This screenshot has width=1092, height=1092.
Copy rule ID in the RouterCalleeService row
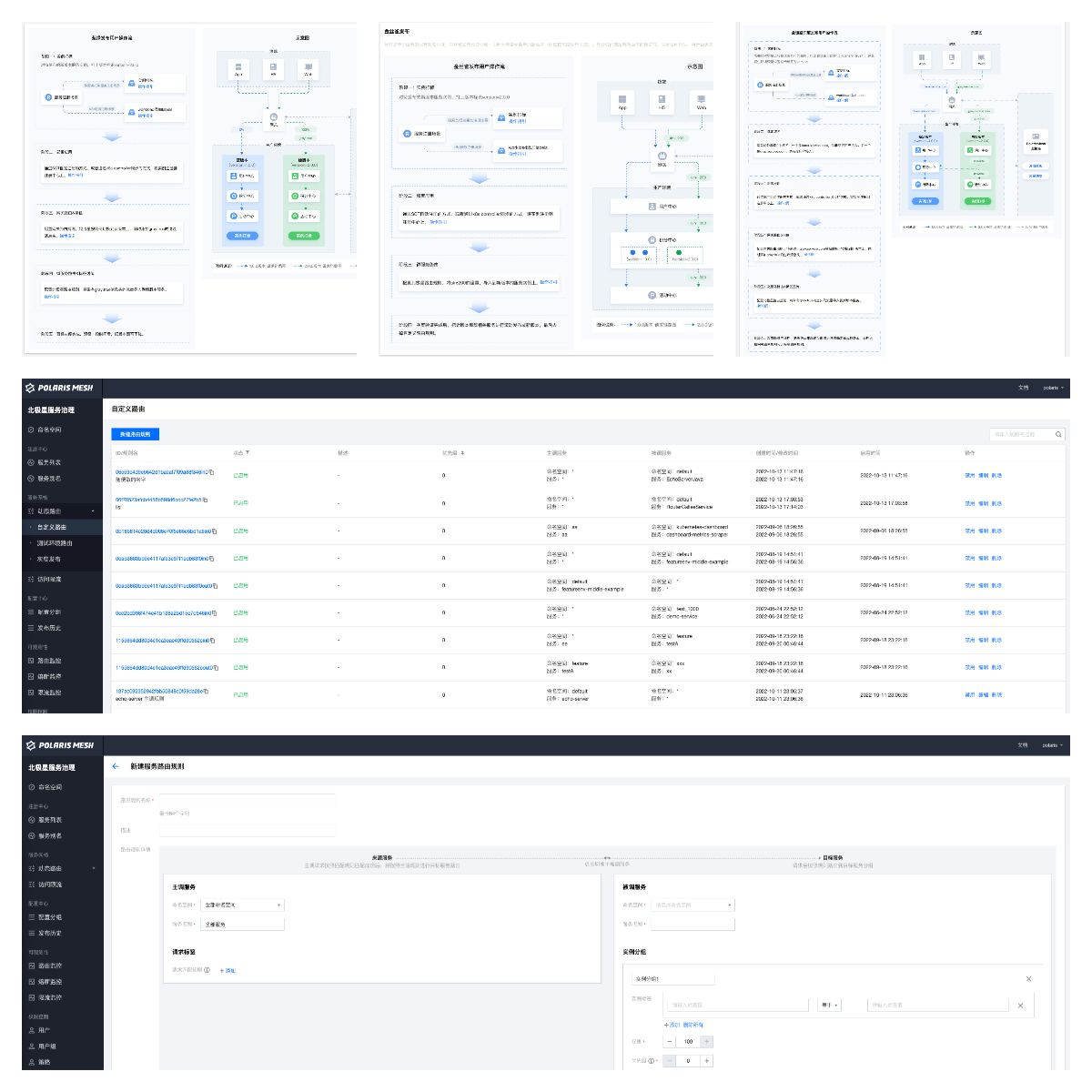point(205,500)
